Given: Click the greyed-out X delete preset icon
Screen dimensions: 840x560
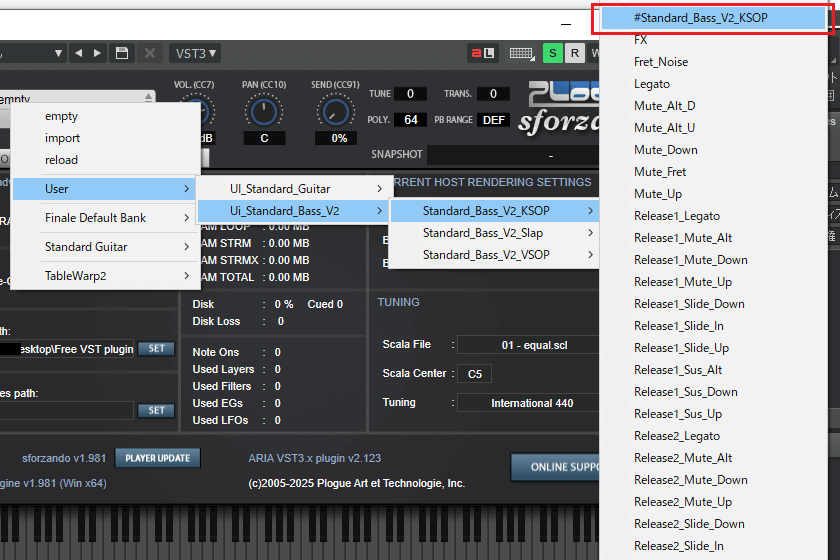Looking at the screenshot, I should tap(150, 53).
